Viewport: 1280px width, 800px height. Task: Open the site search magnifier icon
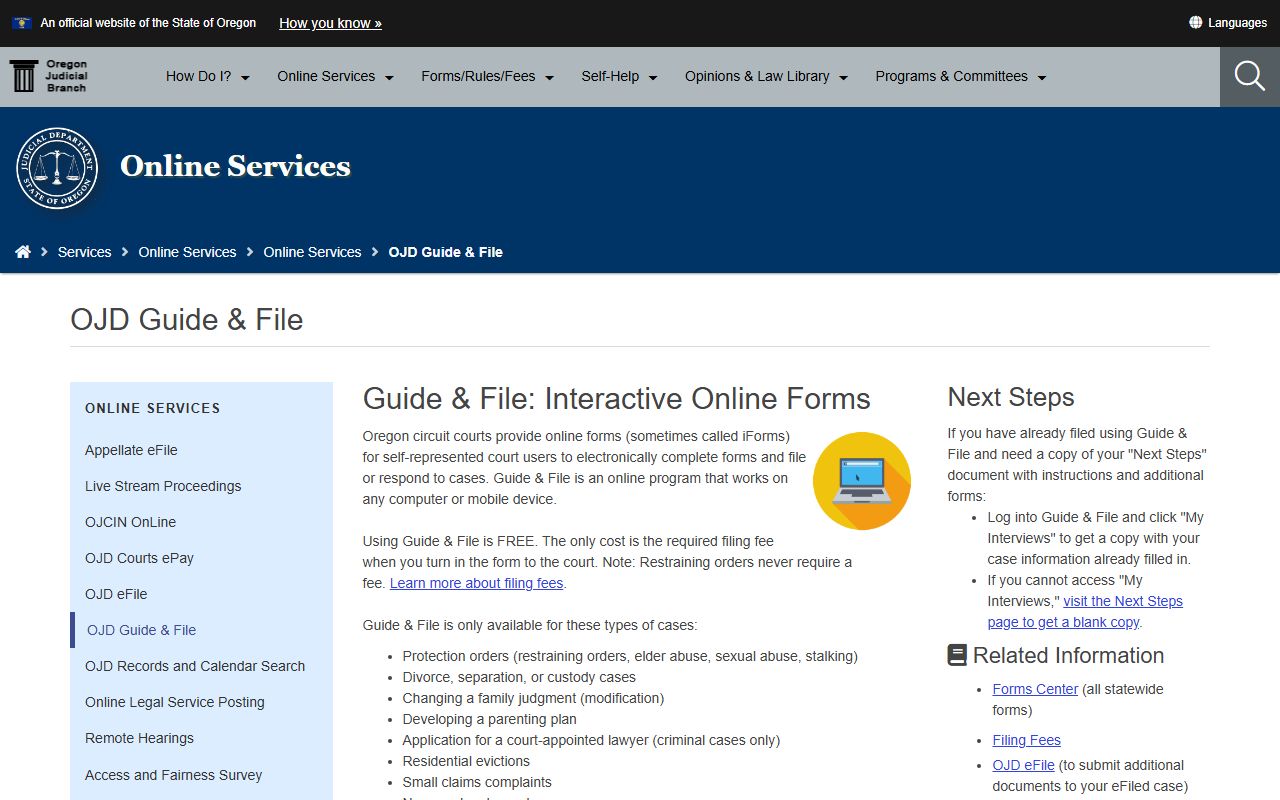pyautogui.click(x=1250, y=76)
